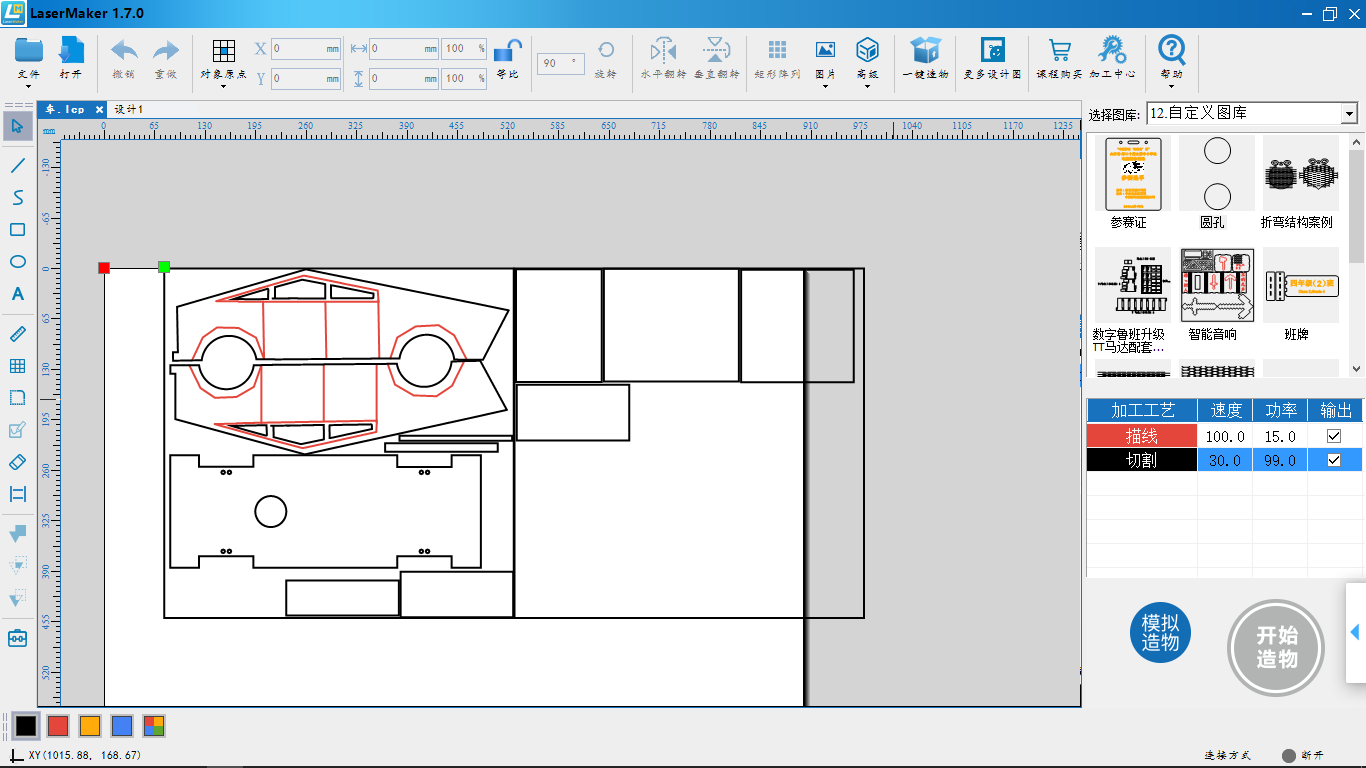Click the 重做 redo arrow
Screen dimensions: 1366x768
(x=165, y=58)
